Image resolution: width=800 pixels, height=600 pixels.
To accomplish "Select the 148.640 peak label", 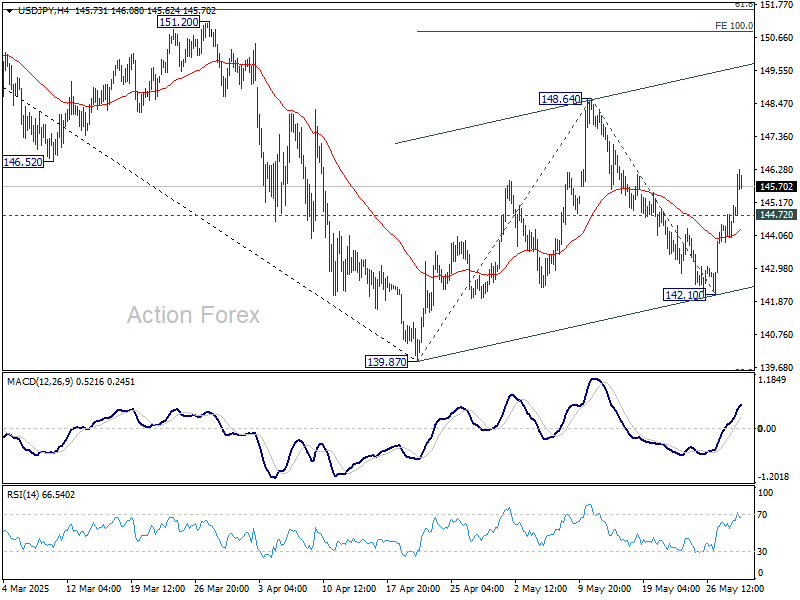I will pyautogui.click(x=560, y=99).
